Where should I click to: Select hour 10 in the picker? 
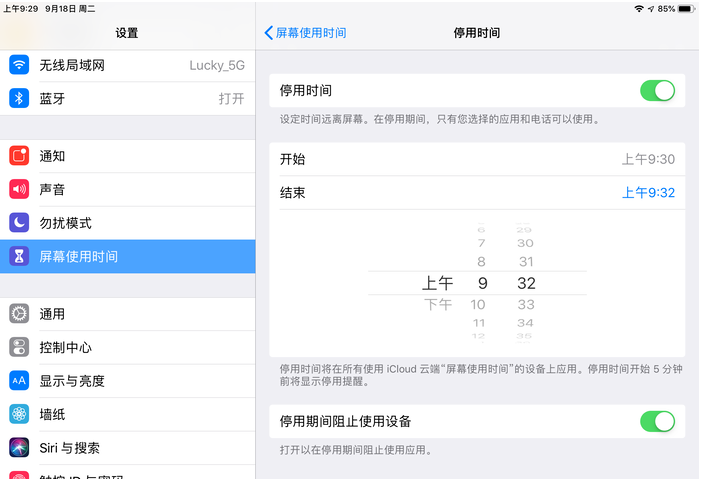pyautogui.click(x=478, y=304)
